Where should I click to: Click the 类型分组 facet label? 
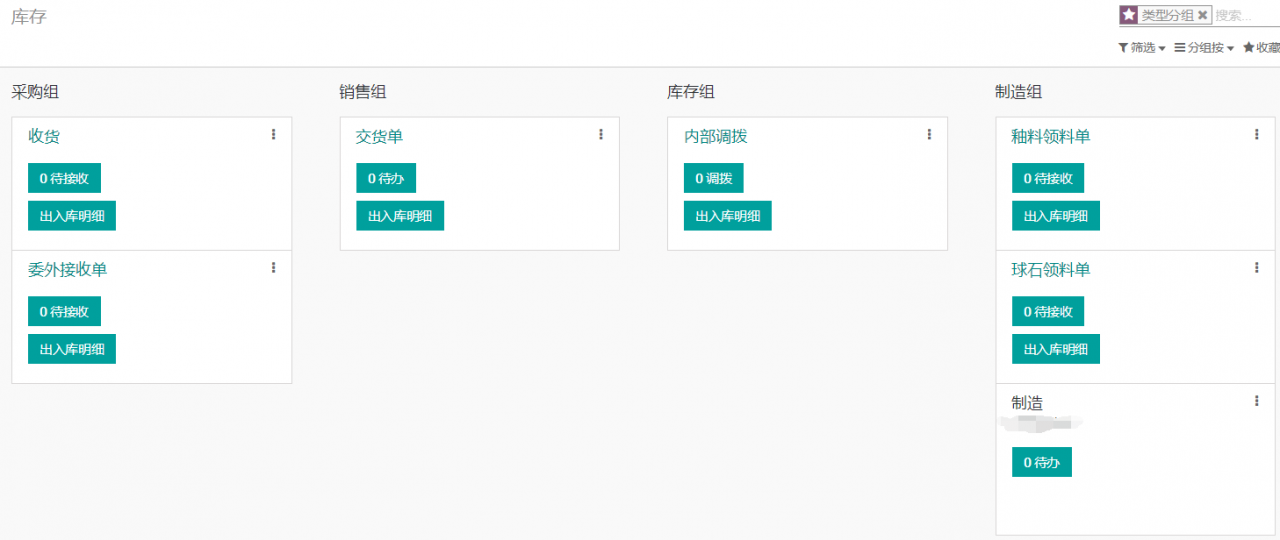pos(1168,15)
